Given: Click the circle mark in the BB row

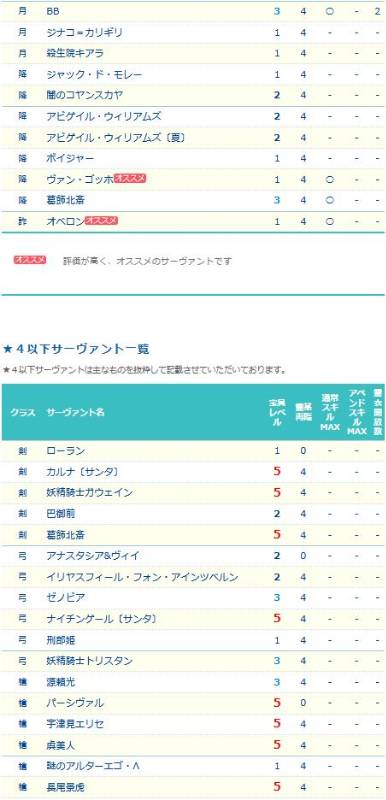Looking at the screenshot, I should (329, 11).
